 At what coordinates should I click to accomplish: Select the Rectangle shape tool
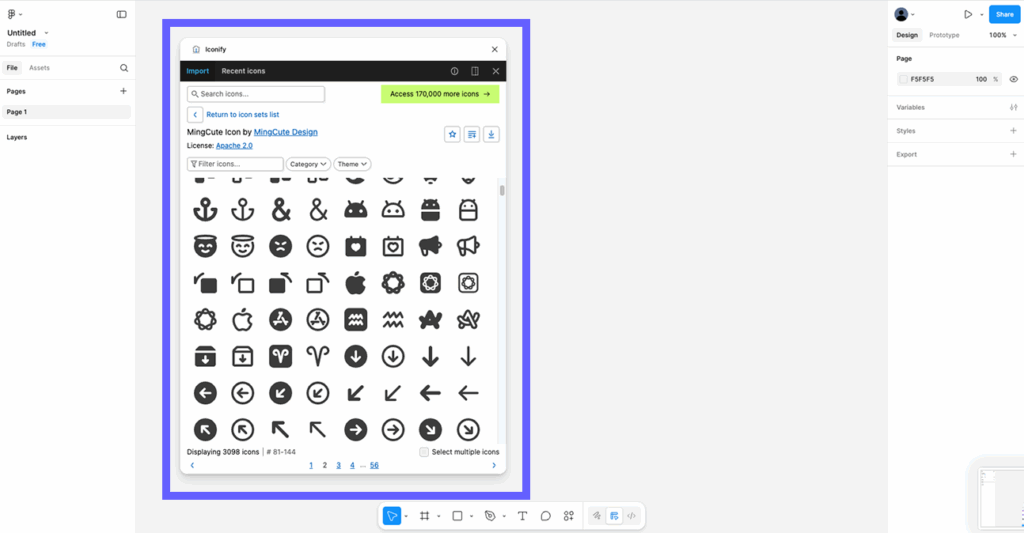457,516
